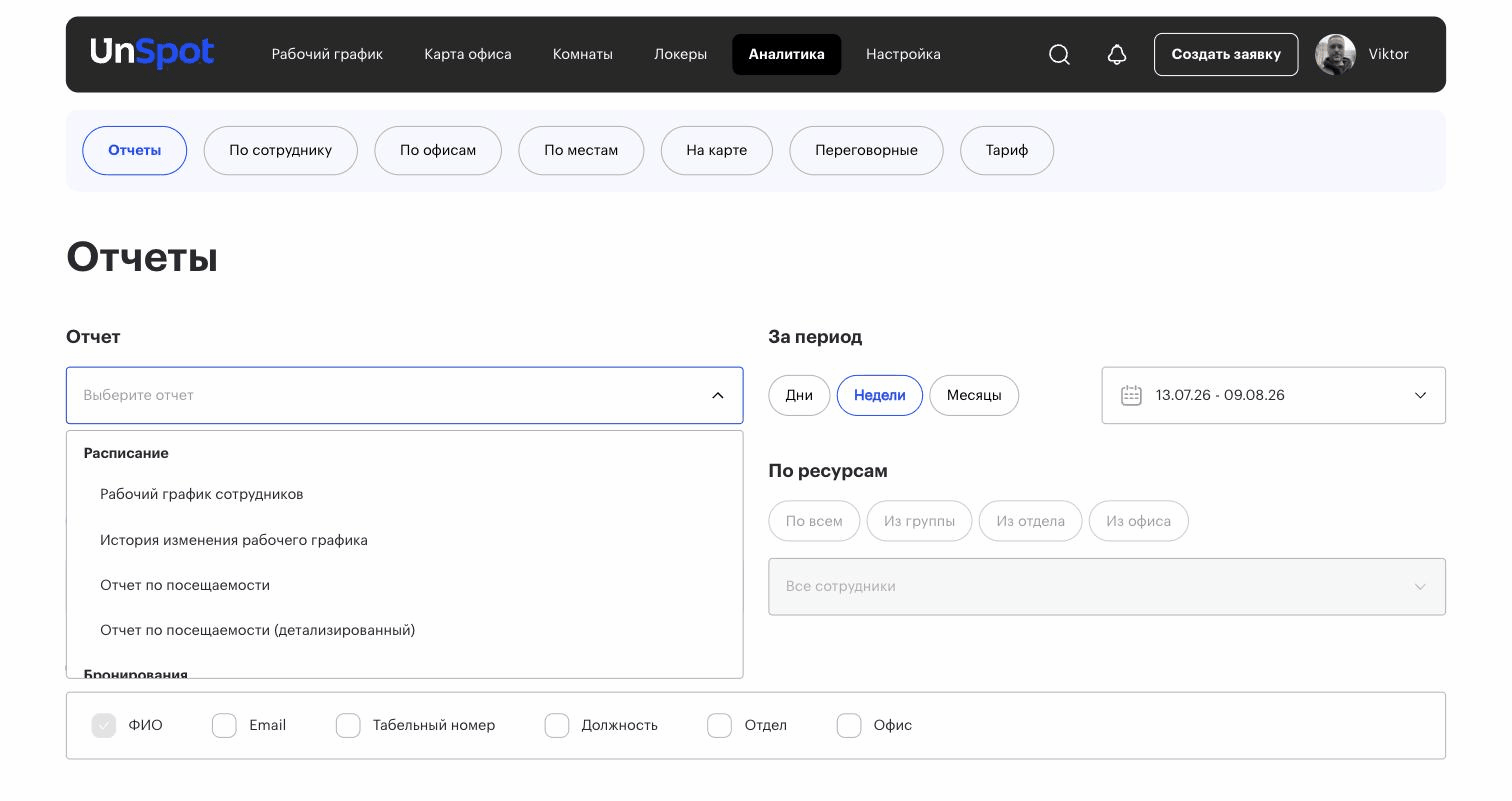Check the Должность checkbox
1512x801 pixels.
point(557,725)
